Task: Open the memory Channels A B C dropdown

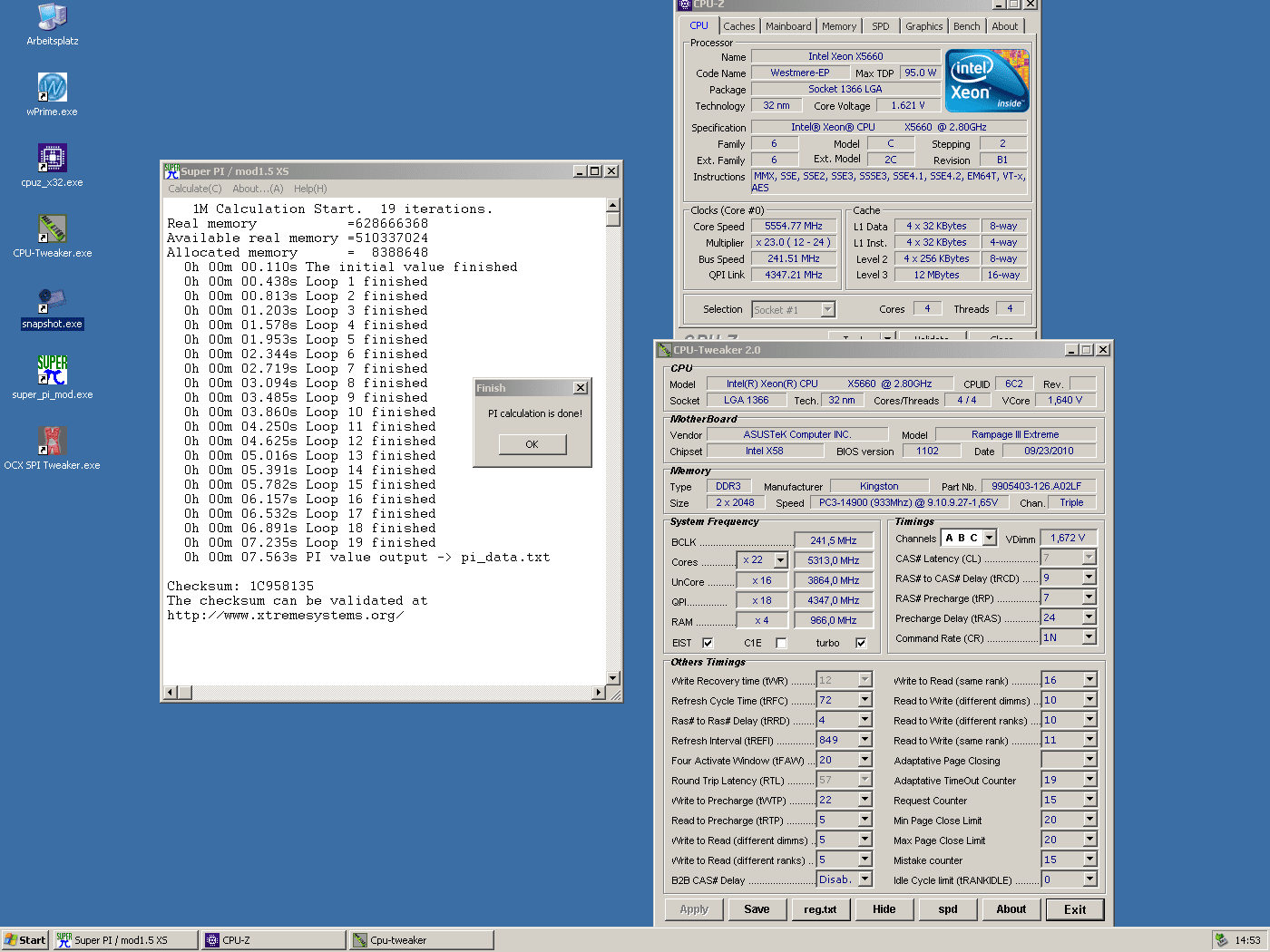Action: pos(989,538)
